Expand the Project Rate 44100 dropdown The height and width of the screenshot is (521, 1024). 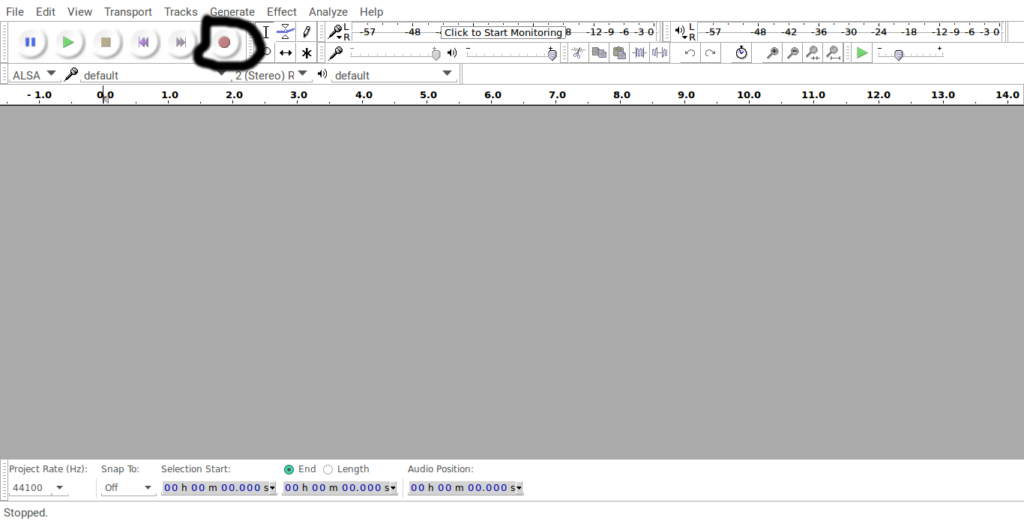click(39, 488)
